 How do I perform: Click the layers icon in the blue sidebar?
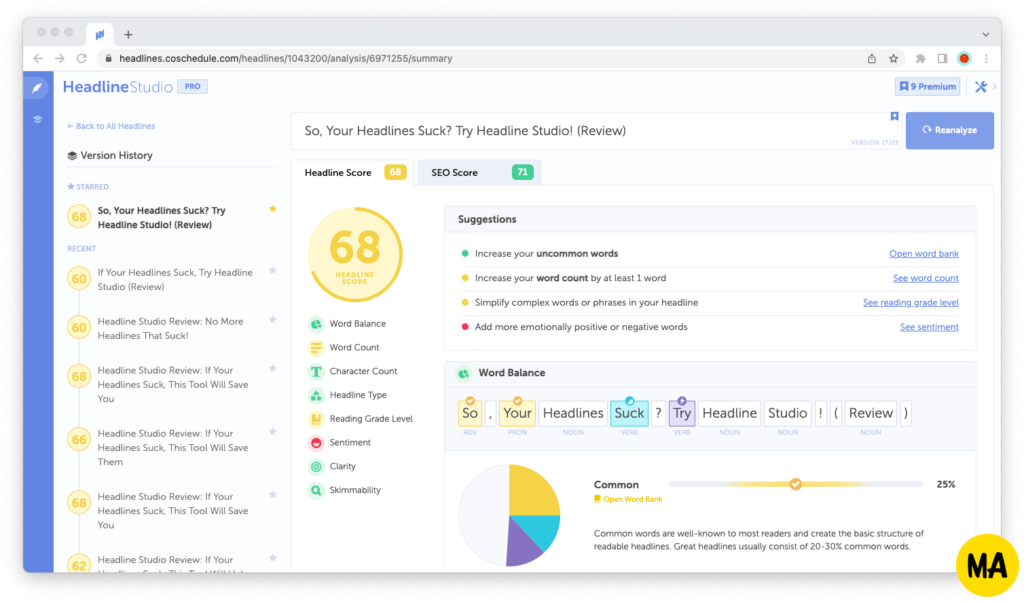click(38, 119)
